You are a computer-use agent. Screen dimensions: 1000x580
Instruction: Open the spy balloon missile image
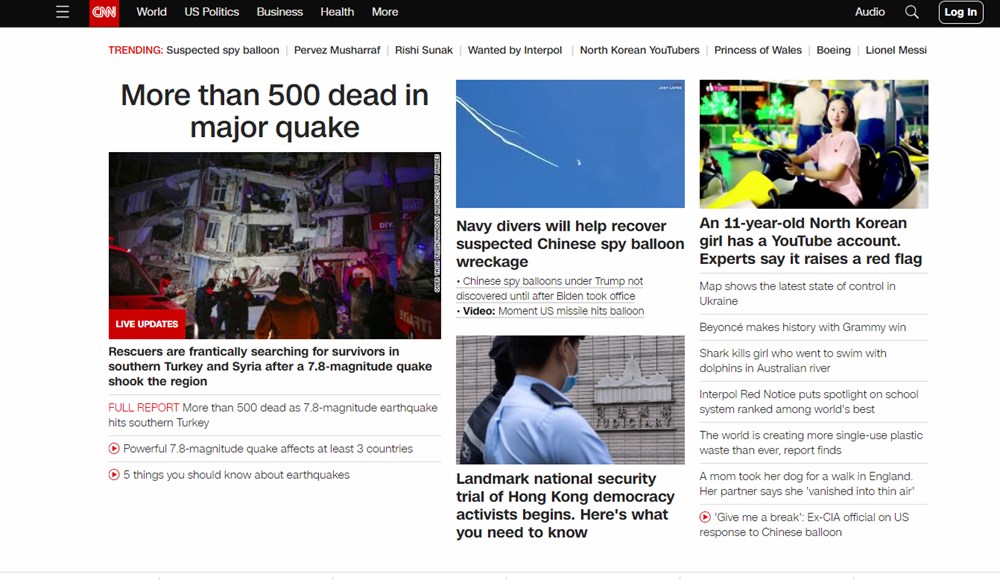coord(570,143)
